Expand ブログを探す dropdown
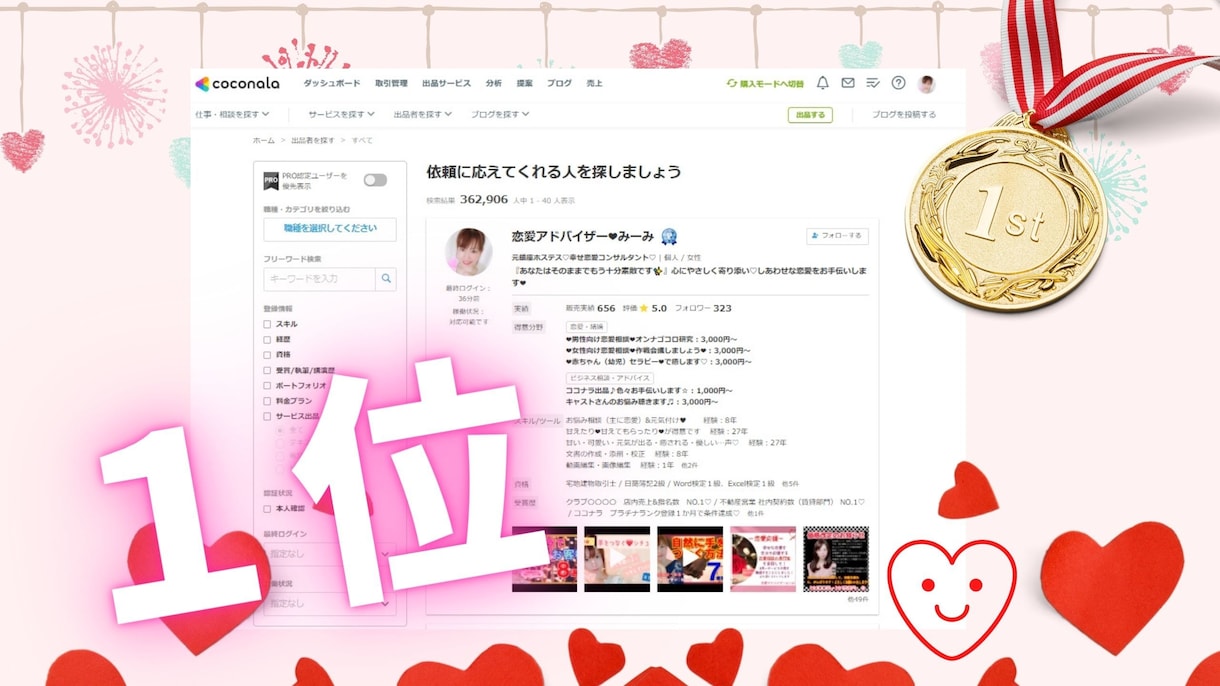This screenshot has height=686, width=1220. (500, 114)
